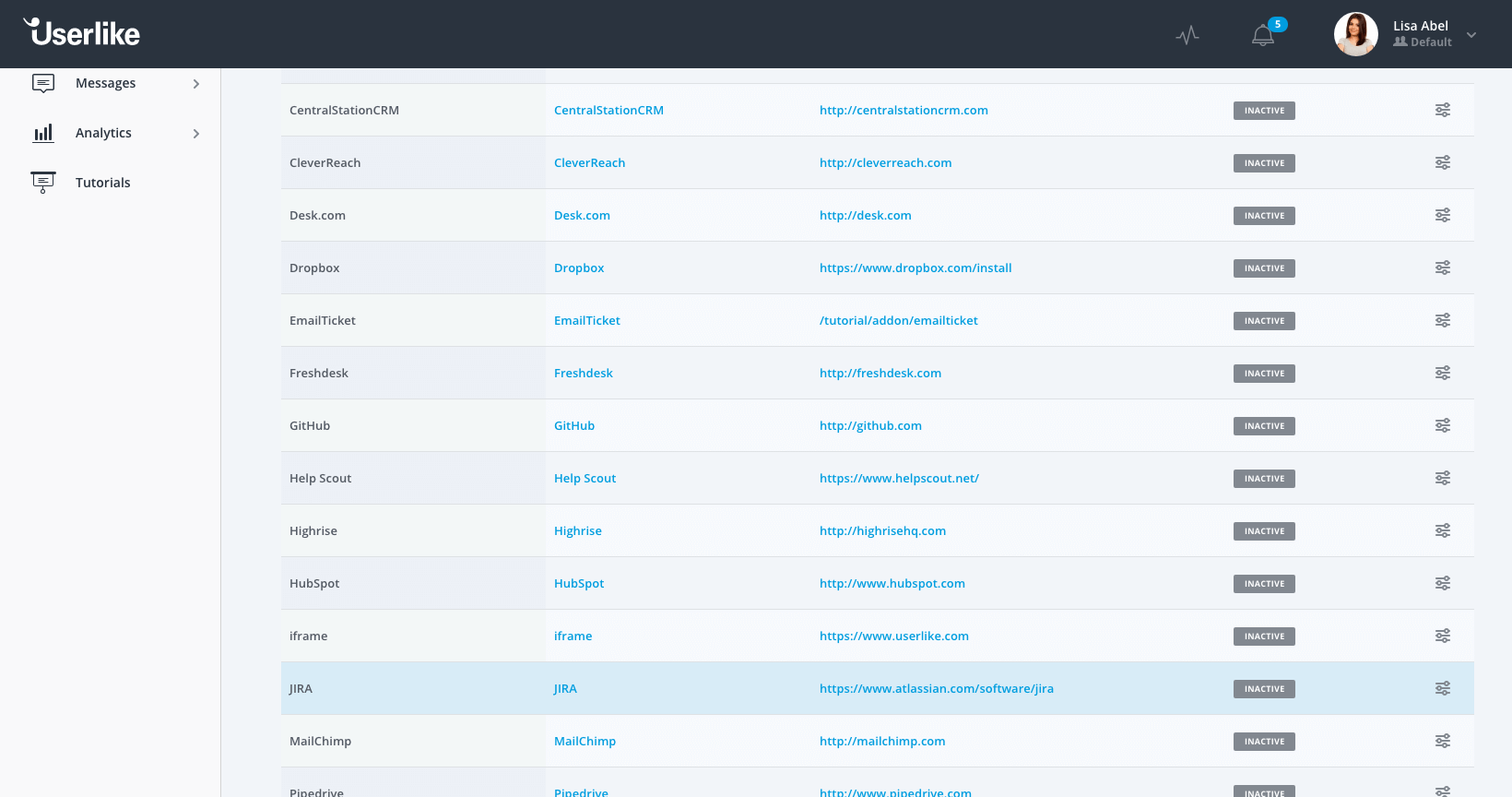
Task: Open settings sliders icon for JIRA row
Action: [1442, 689]
